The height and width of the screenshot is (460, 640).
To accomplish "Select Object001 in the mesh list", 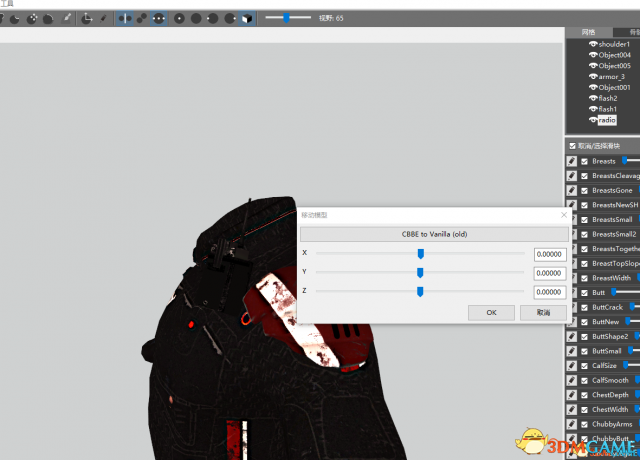I will tap(614, 87).
